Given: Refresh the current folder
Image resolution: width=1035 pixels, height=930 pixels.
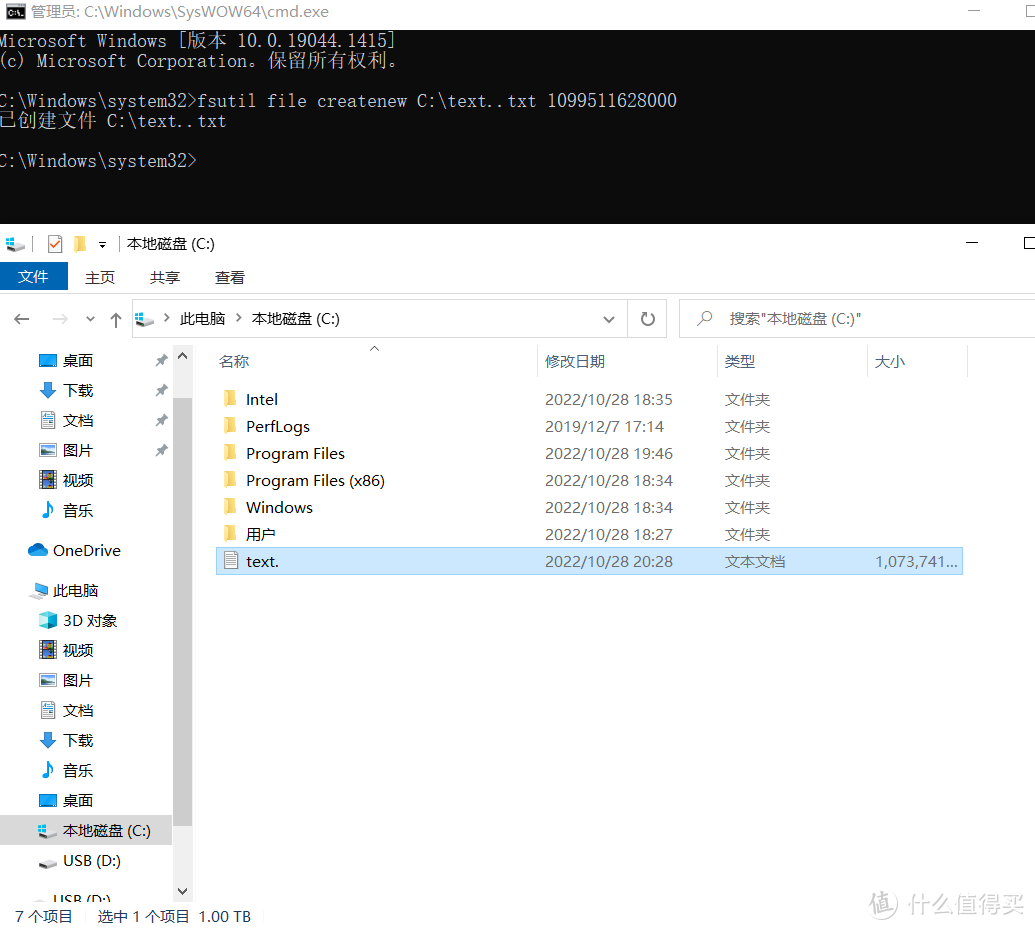Looking at the screenshot, I should pos(648,319).
